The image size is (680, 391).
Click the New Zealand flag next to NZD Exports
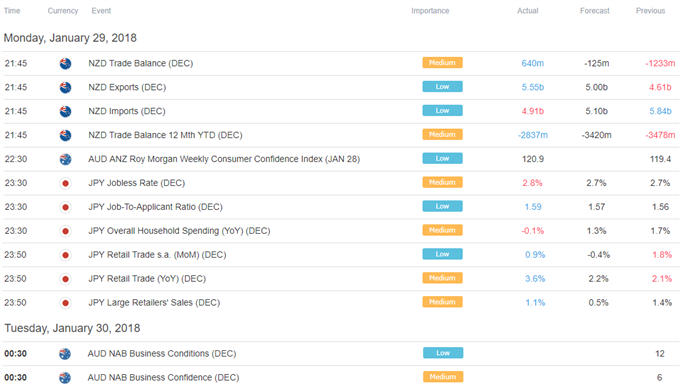pos(65,87)
